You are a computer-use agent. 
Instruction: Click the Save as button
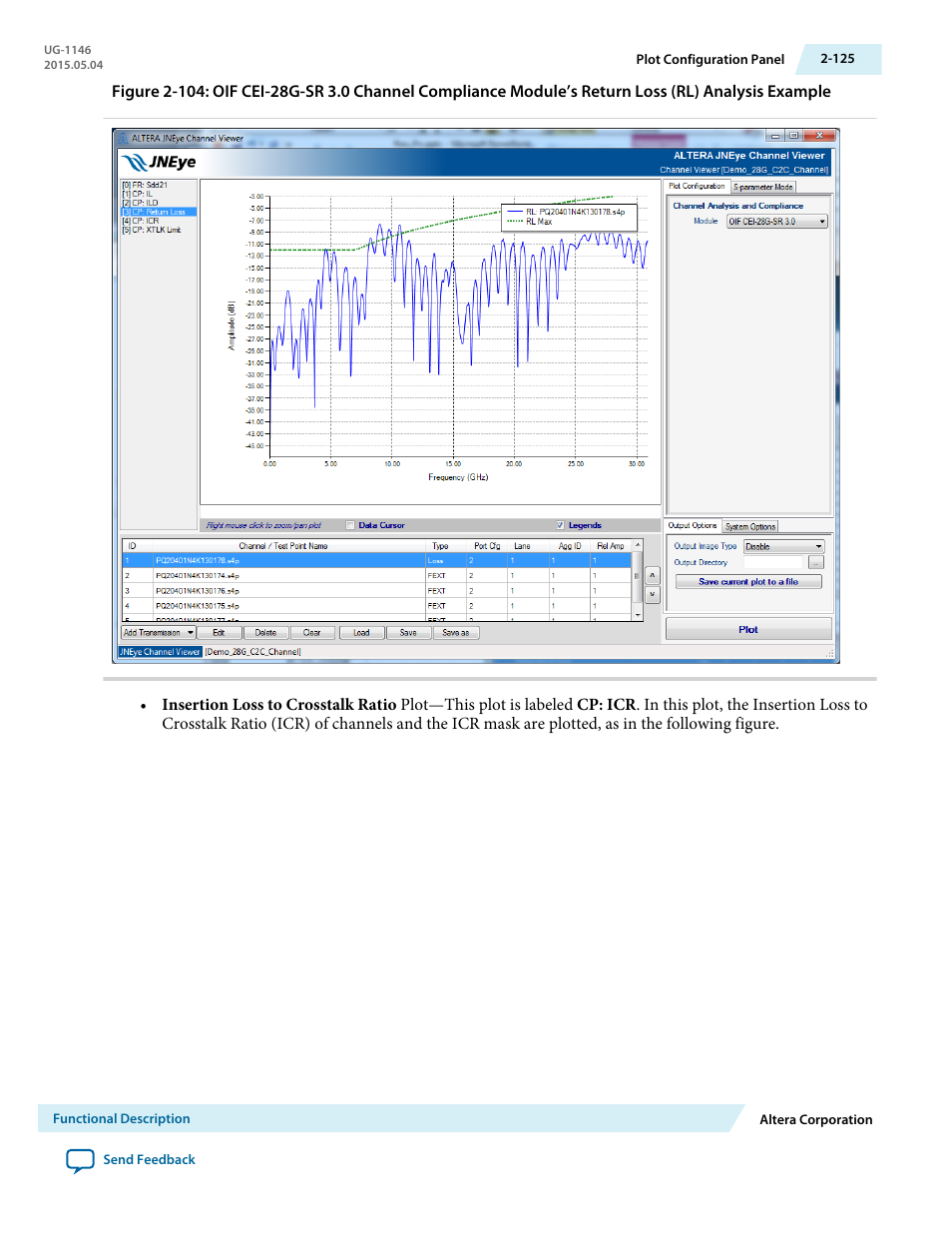tap(456, 633)
